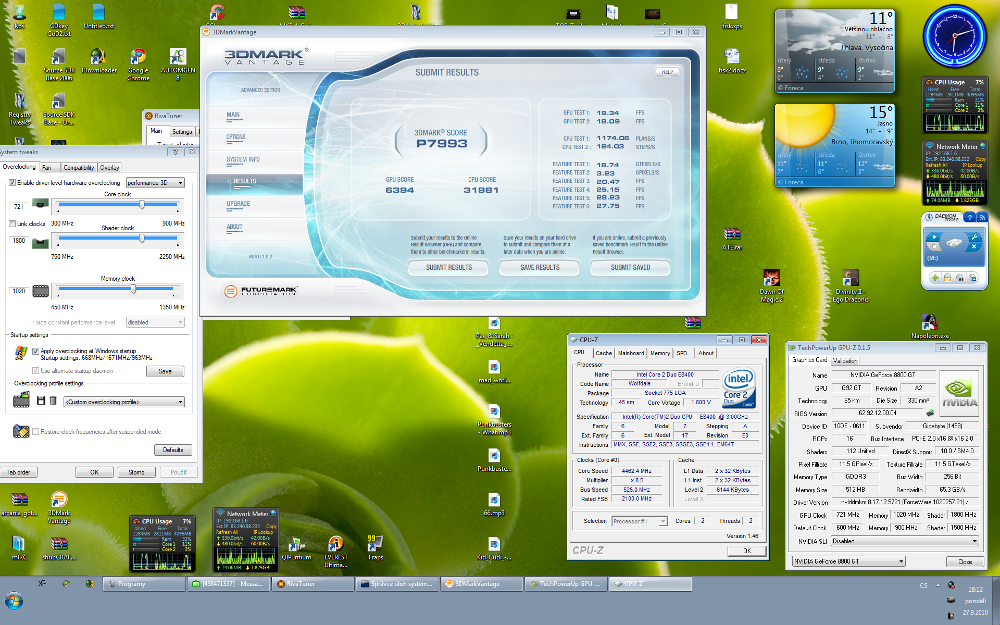Open the Divinity II Ego Draconis shortcut
Viewport: 1000px width, 625px height.
point(850,278)
